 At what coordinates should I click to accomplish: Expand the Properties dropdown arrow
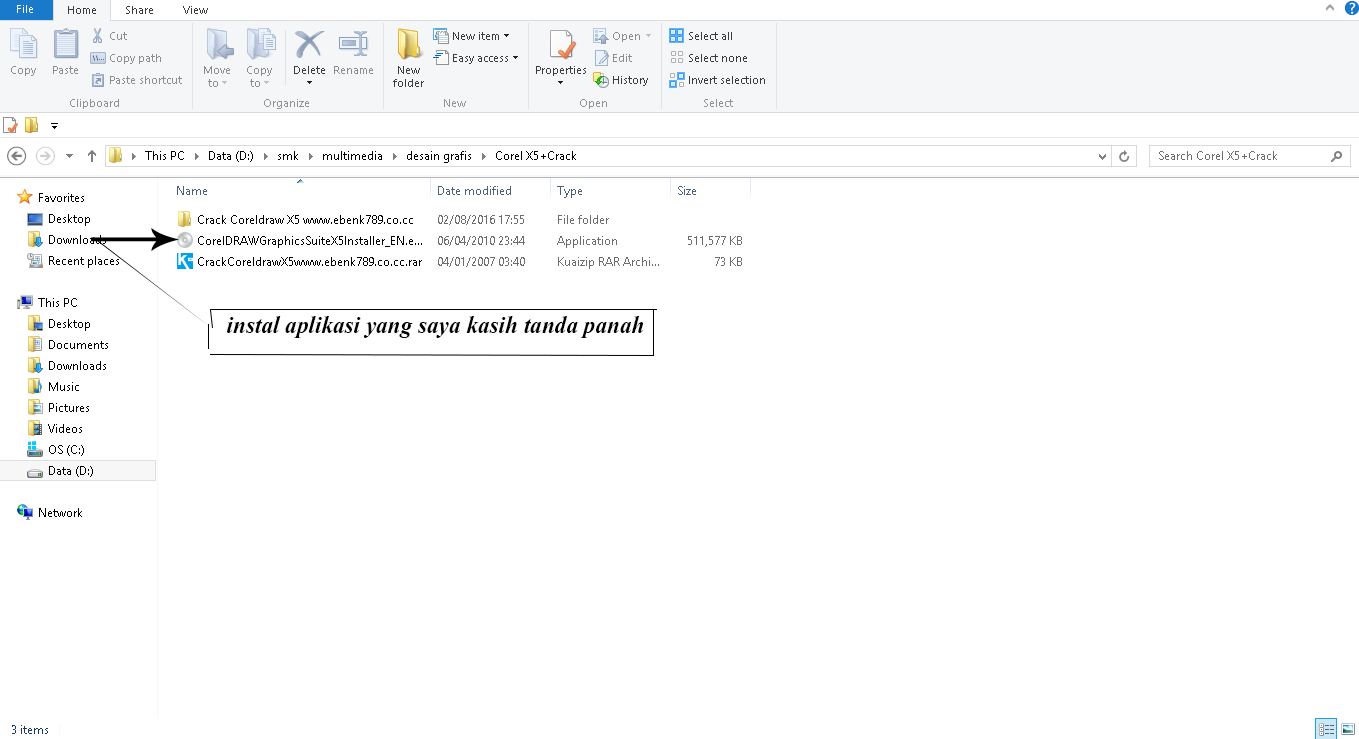561,82
